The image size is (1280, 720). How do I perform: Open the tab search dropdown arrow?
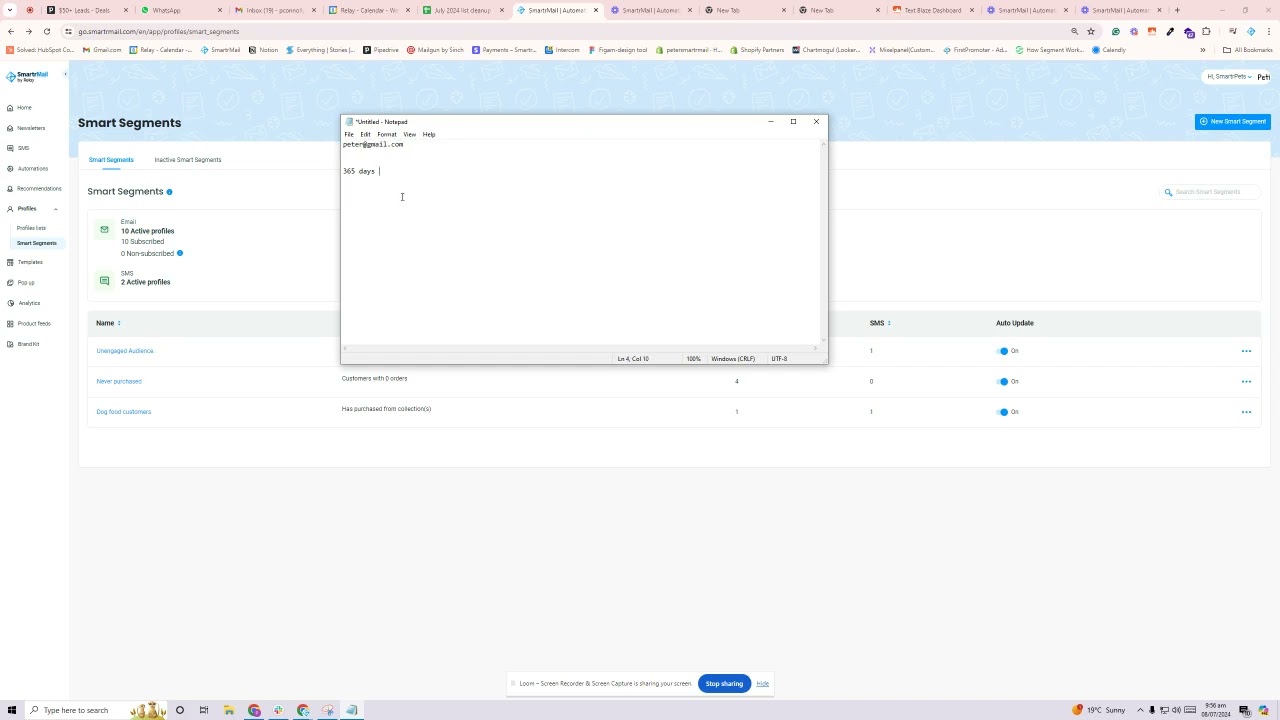[x=10, y=10]
